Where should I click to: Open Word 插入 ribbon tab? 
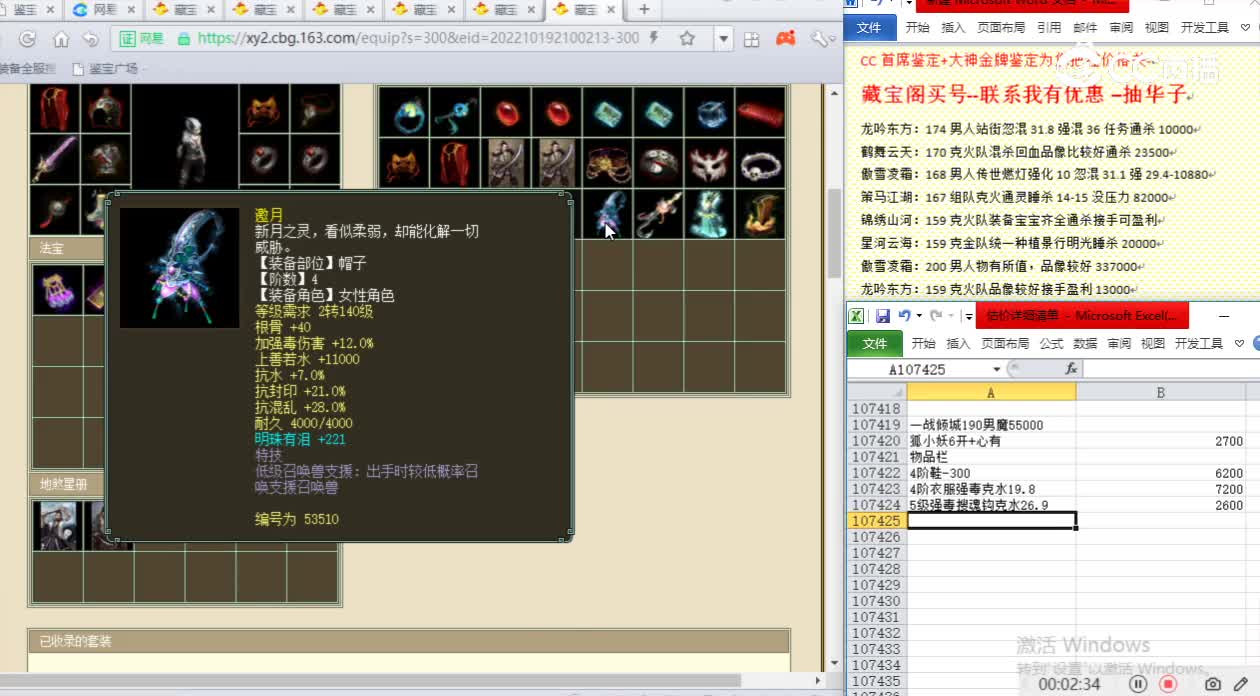click(954, 28)
